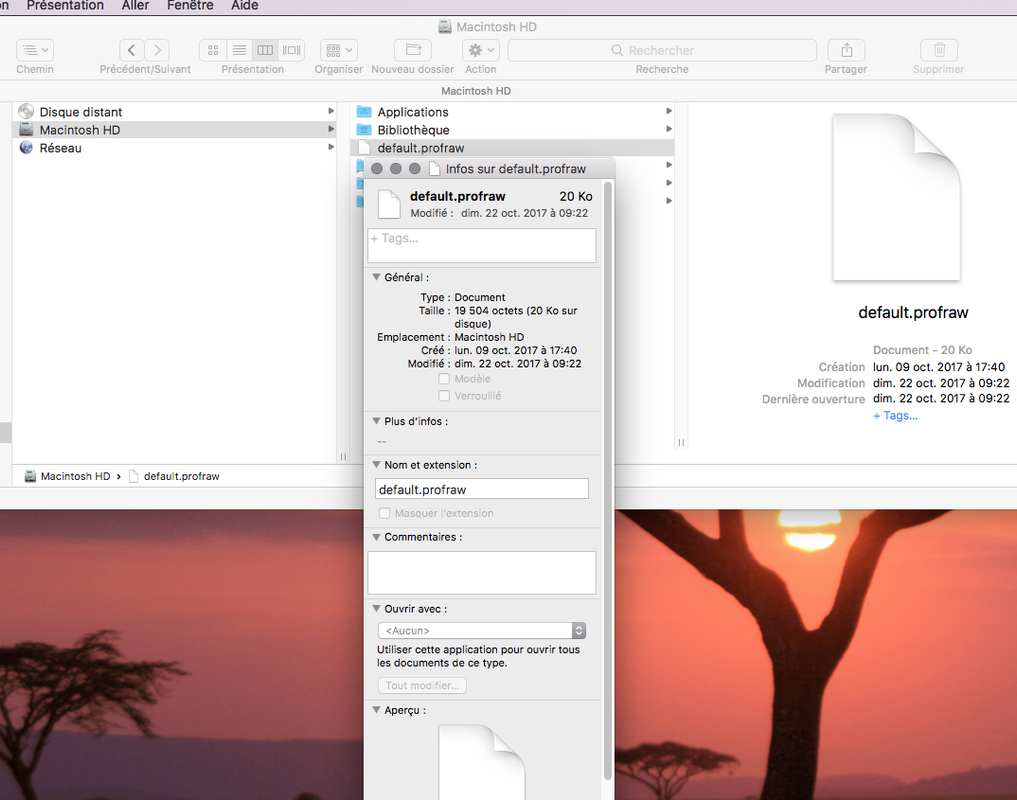1017x800 pixels.
Task: Click the Tout modifier button
Action: (422, 685)
